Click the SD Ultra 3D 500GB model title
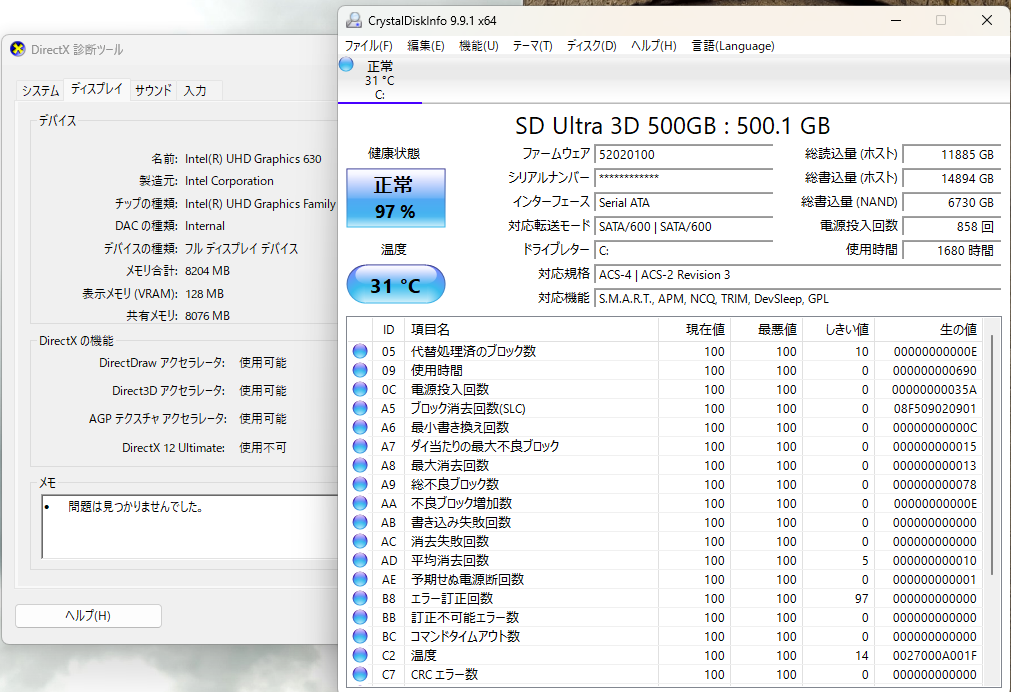 [672, 126]
